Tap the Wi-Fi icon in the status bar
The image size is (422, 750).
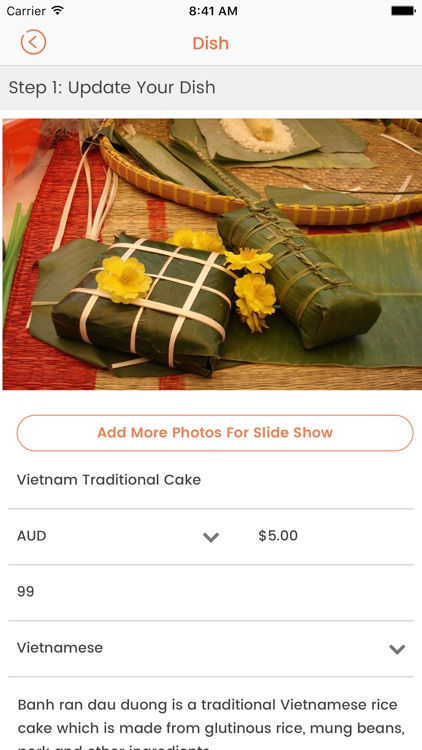[58, 11]
